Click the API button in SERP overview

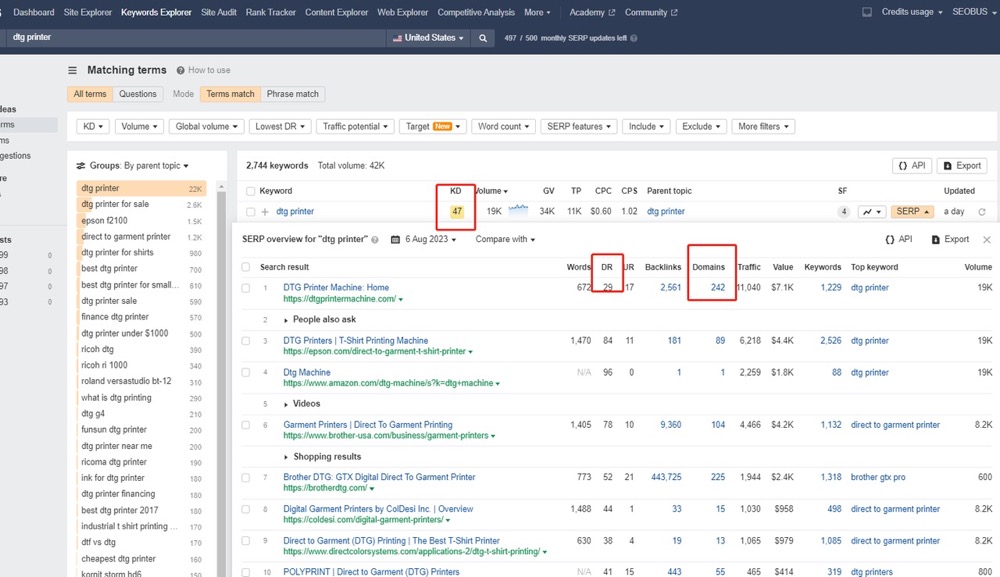(x=899, y=240)
